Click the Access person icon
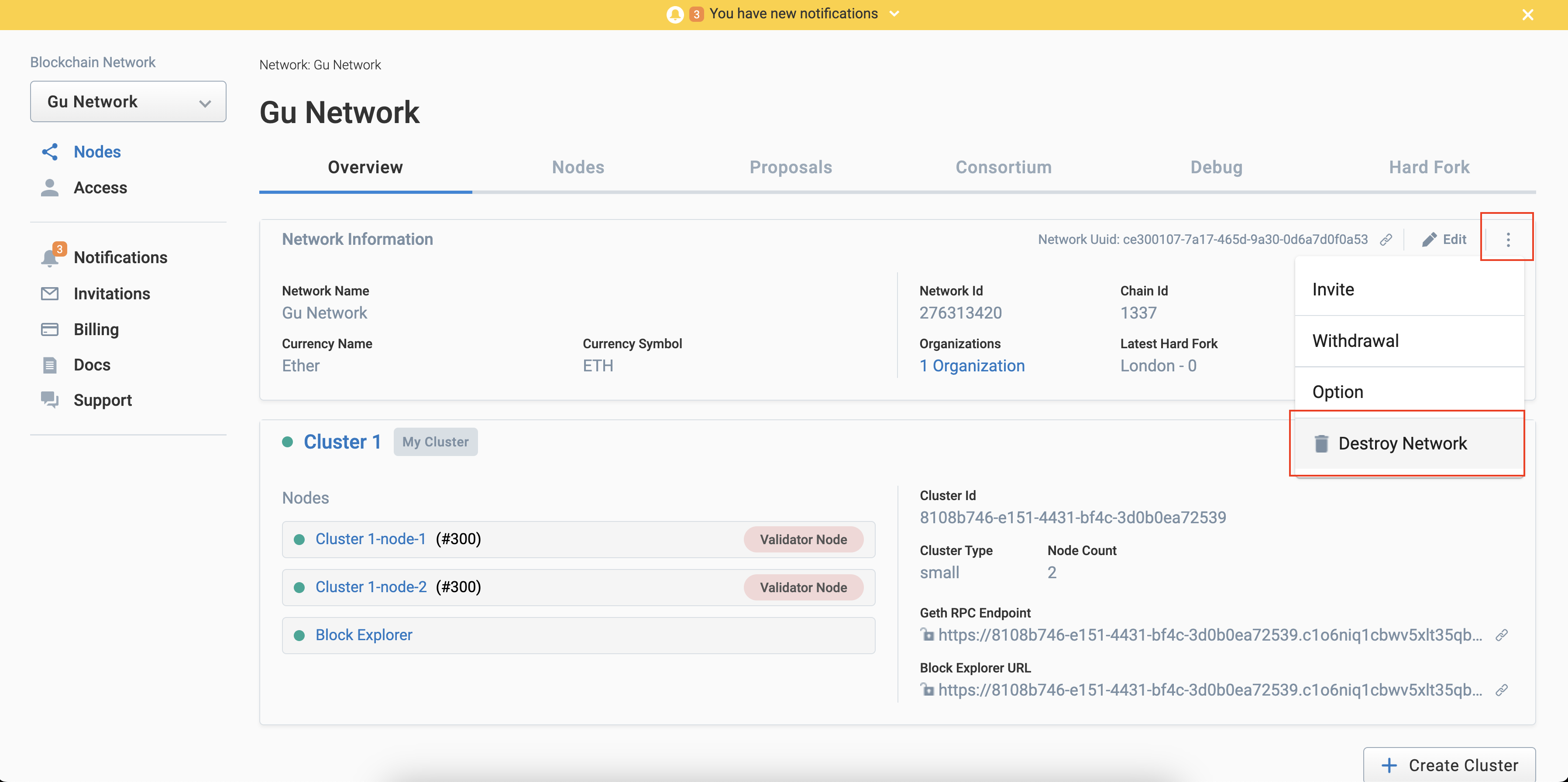The width and height of the screenshot is (1568, 782). pyautogui.click(x=50, y=188)
